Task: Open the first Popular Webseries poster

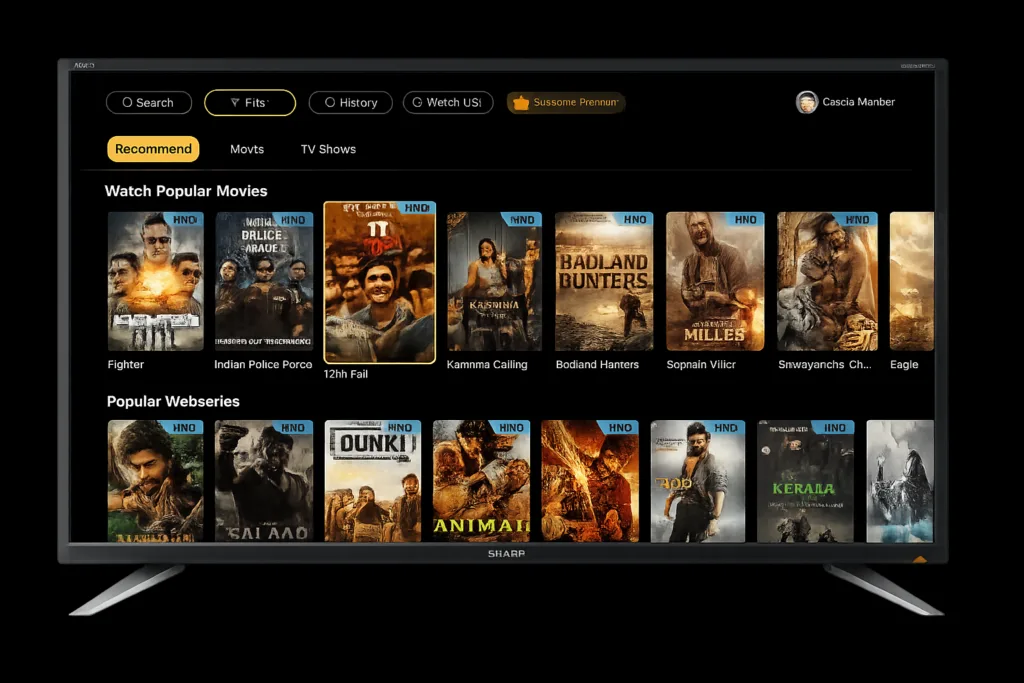Action: 155,481
